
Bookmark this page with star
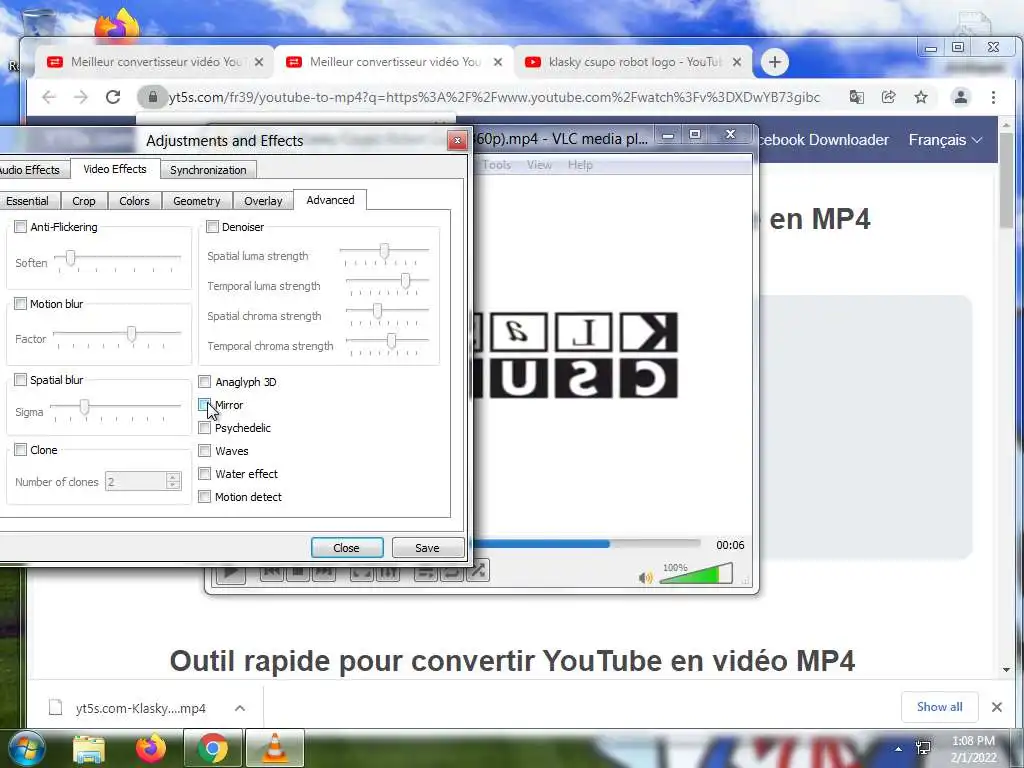(921, 97)
